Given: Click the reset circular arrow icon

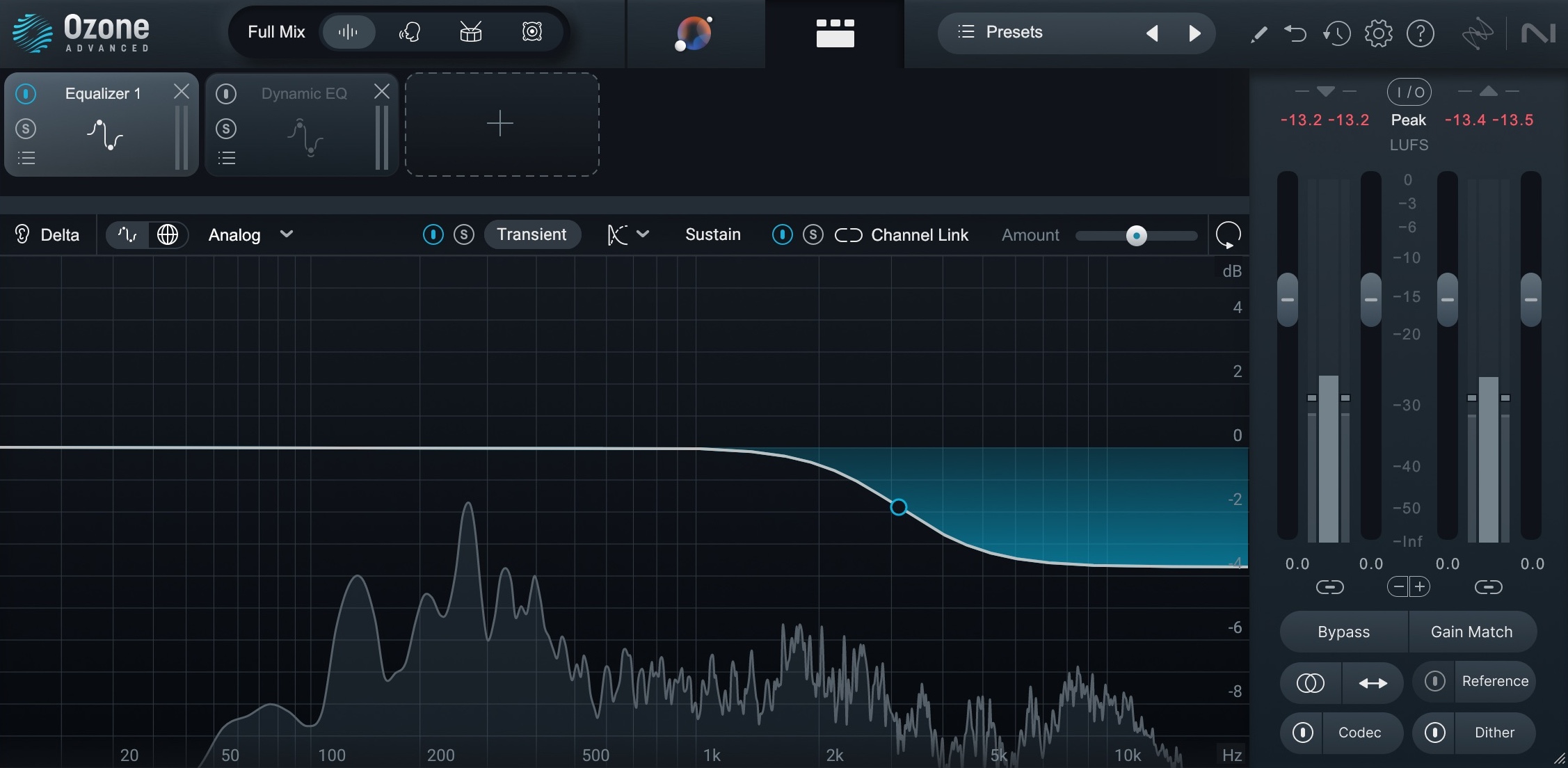Looking at the screenshot, I should pos(1229,235).
